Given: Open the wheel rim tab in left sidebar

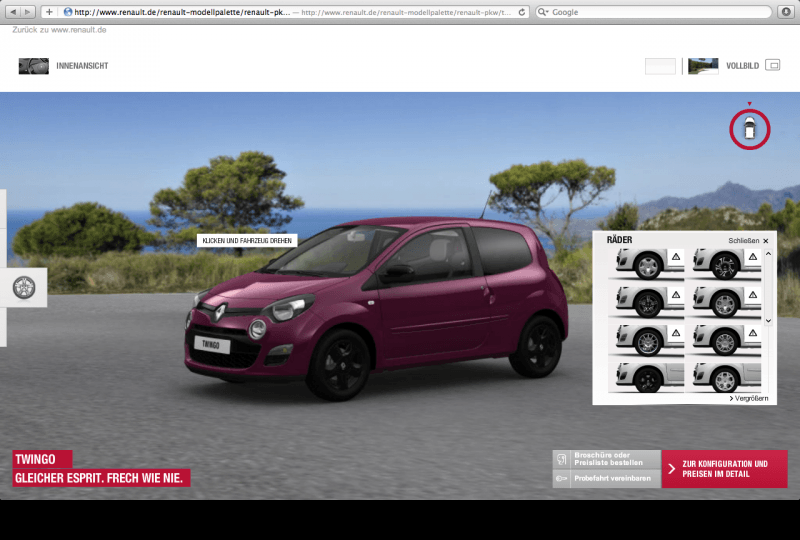Looking at the screenshot, I should coord(23,287).
